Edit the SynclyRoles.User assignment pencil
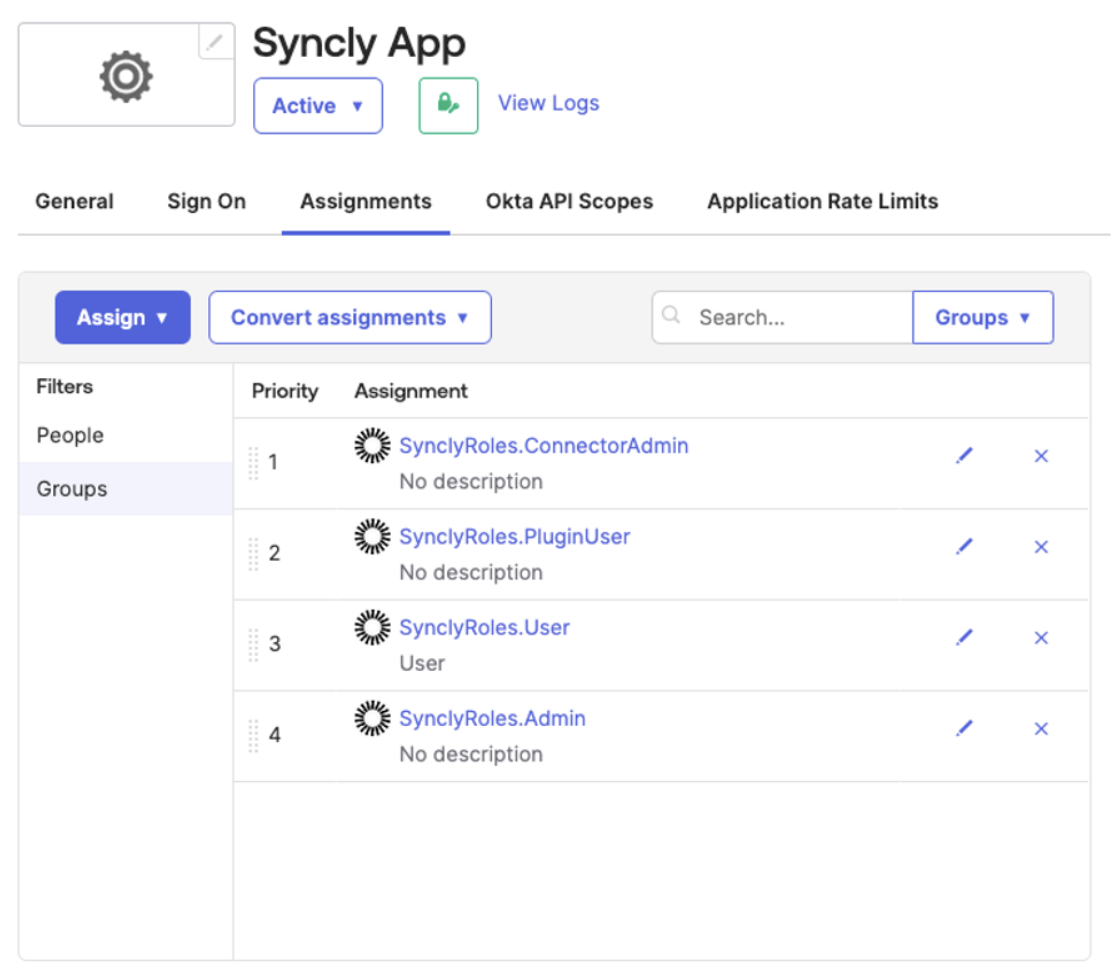The height and width of the screenshot is (972, 1114). (964, 637)
